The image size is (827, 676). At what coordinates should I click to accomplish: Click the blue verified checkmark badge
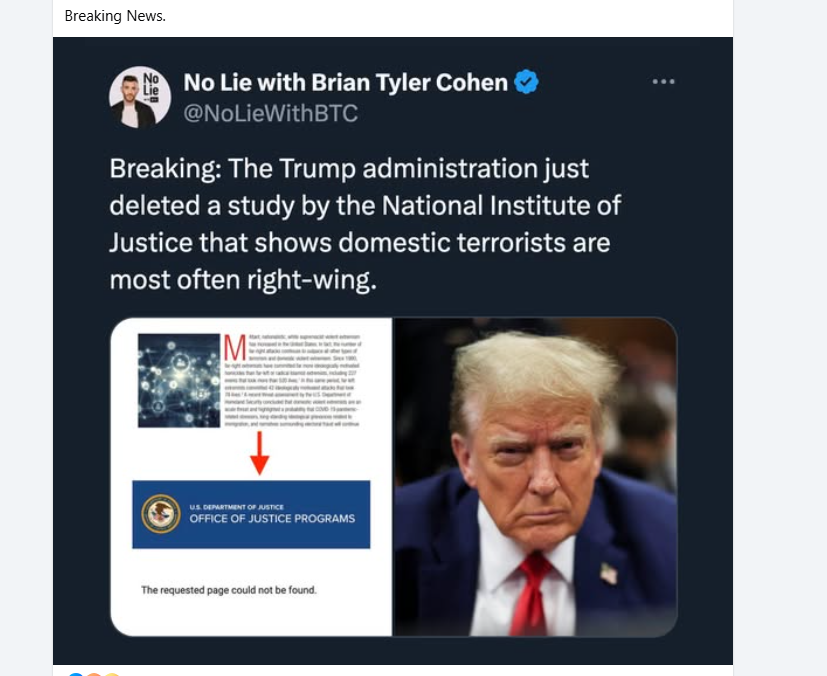526,82
